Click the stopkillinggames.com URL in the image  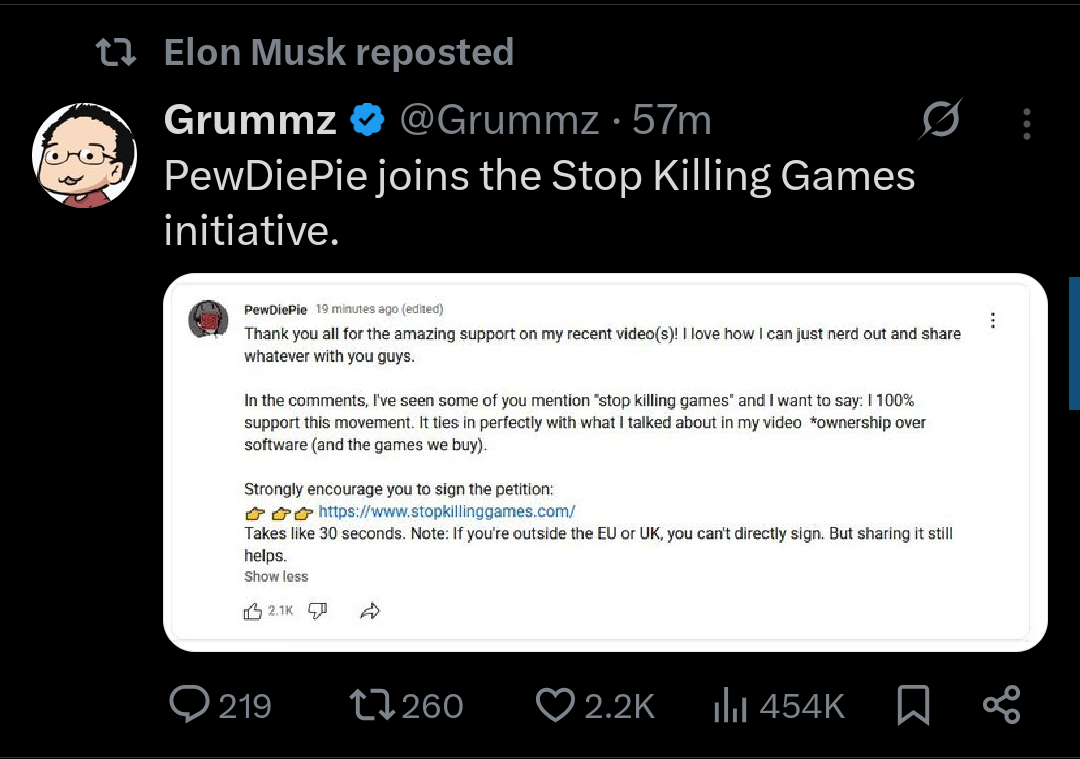click(446, 511)
